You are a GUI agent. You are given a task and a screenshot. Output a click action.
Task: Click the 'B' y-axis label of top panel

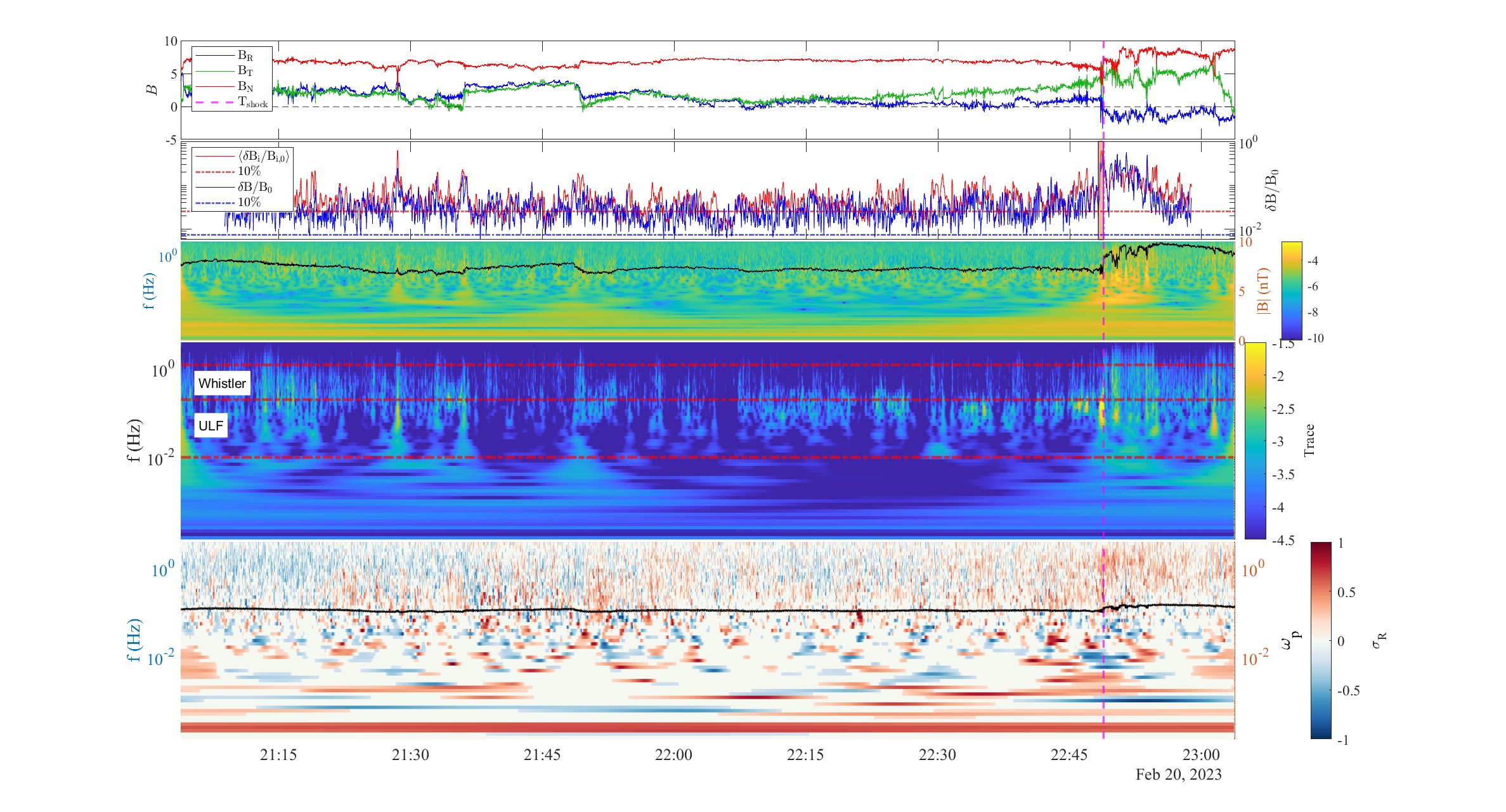point(152,89)
